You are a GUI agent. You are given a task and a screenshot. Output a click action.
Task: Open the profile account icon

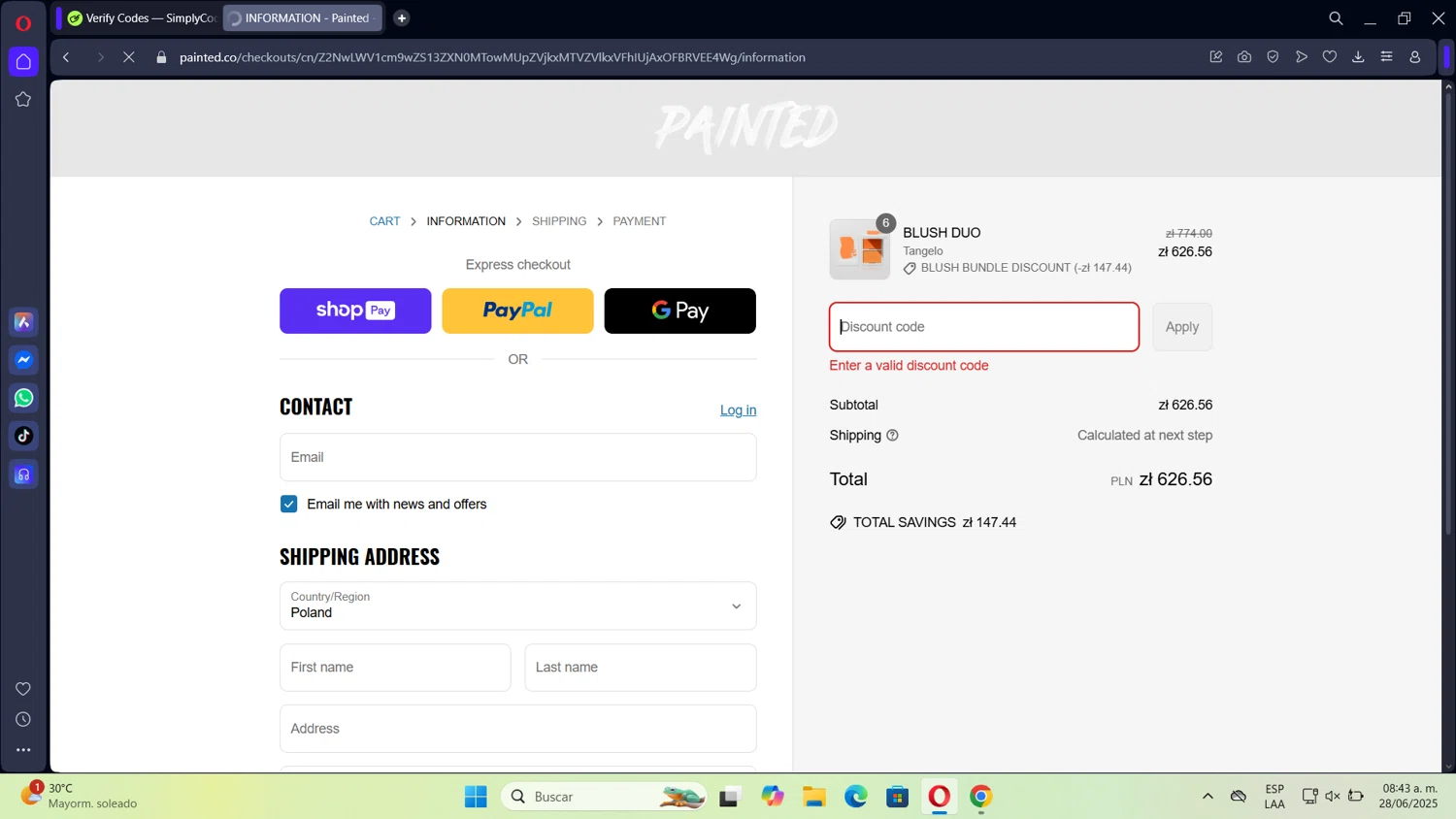click(1415, 57)
